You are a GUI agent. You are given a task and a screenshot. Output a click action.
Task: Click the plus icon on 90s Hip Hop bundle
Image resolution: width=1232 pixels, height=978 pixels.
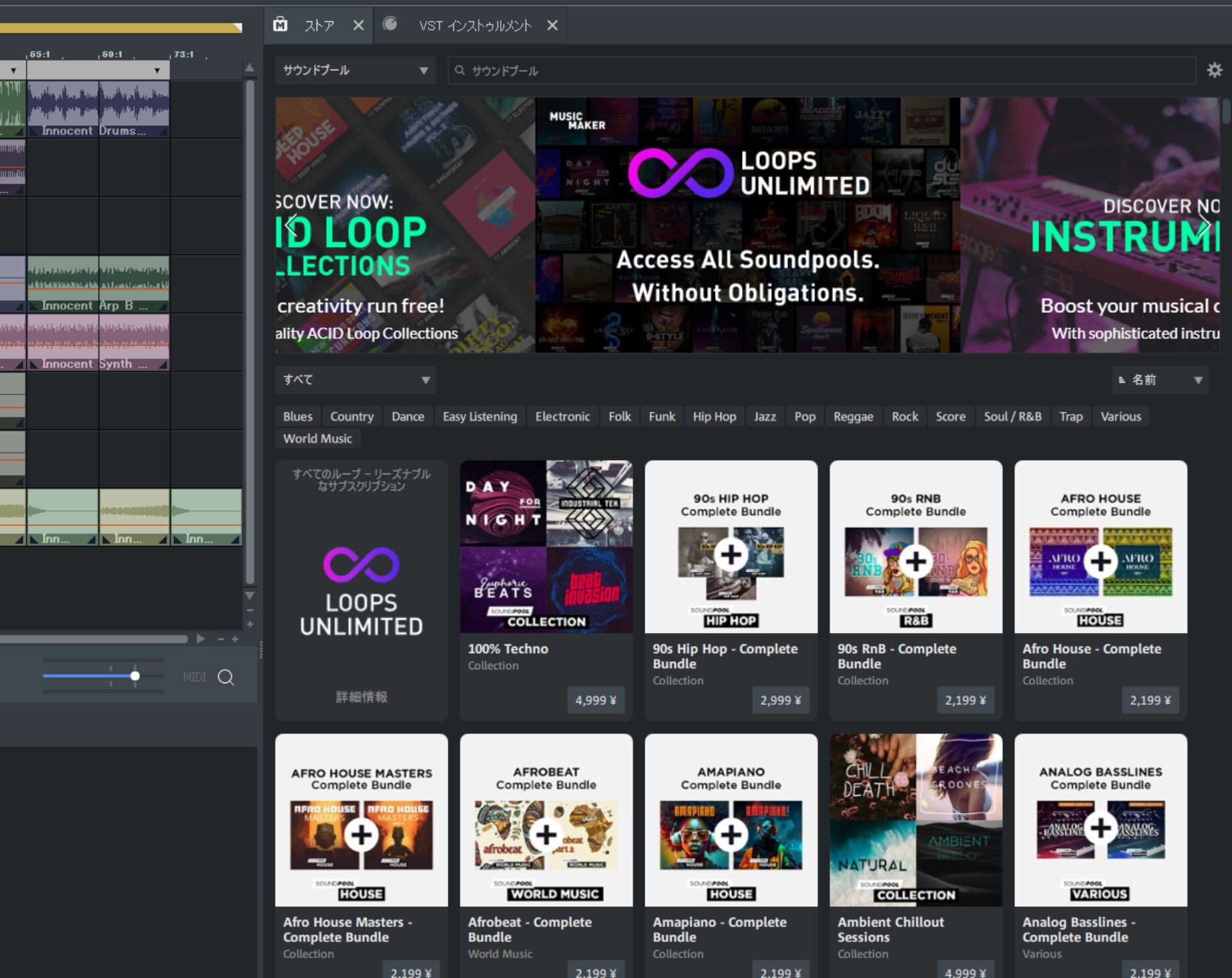tap(731, 554)
